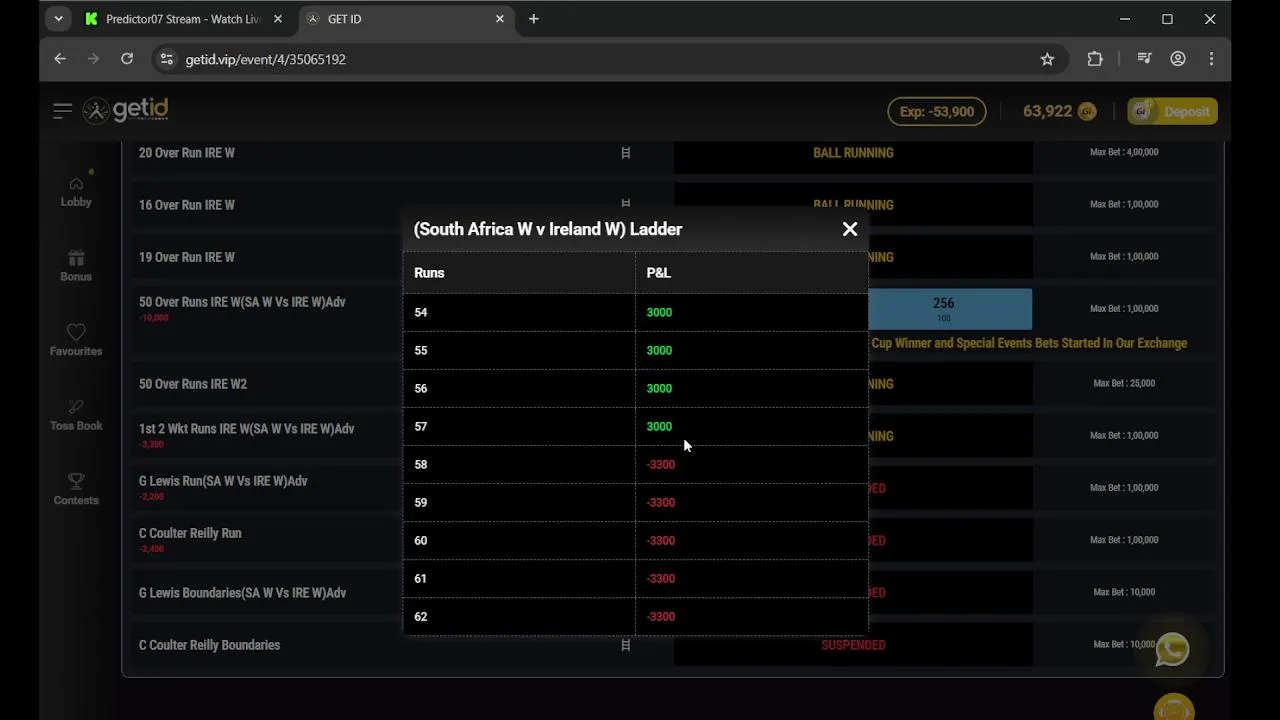Go back in browser
Screen dimensions: 1280x720
[60, 59]
